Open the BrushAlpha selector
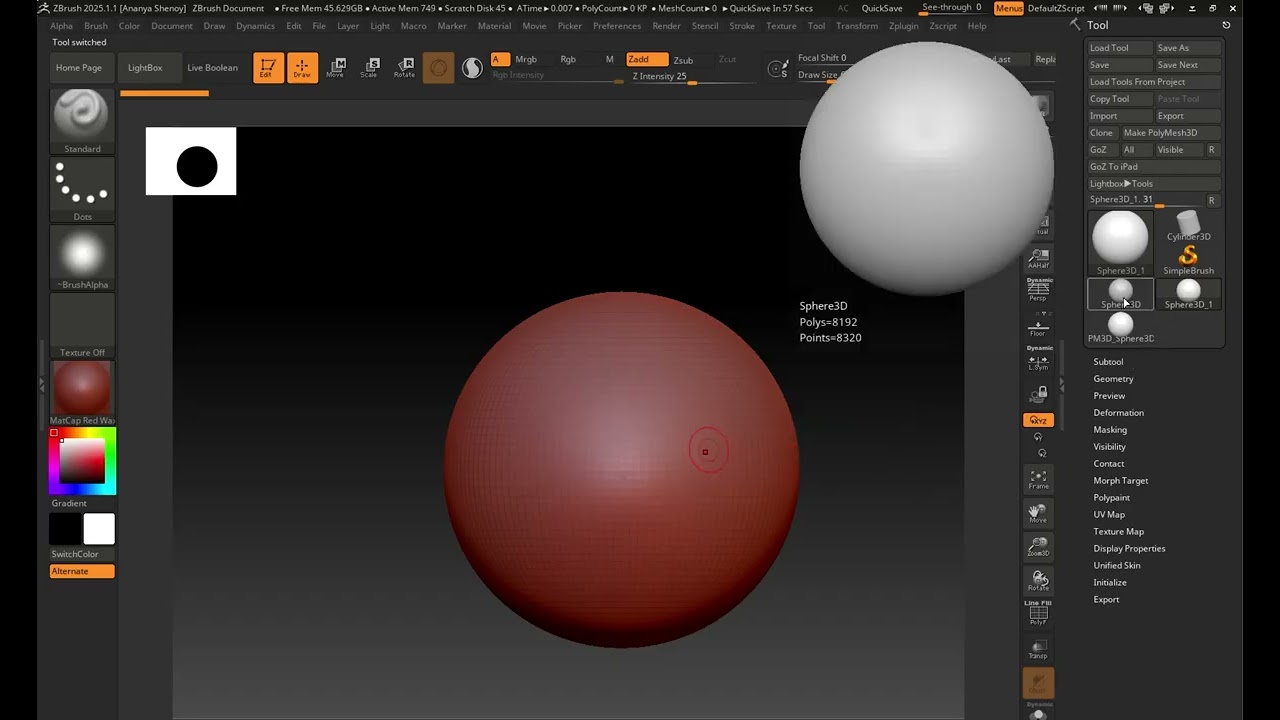 pyautogui.click(x=82, y=257)
